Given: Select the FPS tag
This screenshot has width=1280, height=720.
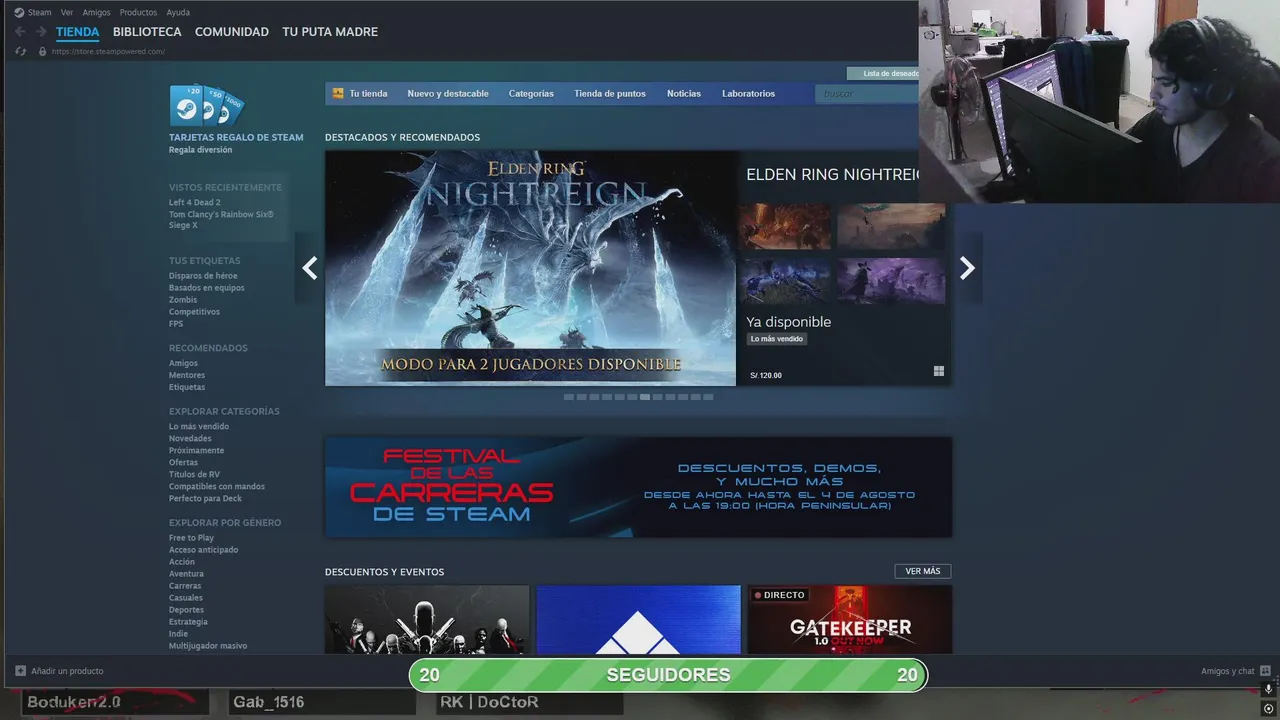Looking at the screenshot, I should click(176, 324).
